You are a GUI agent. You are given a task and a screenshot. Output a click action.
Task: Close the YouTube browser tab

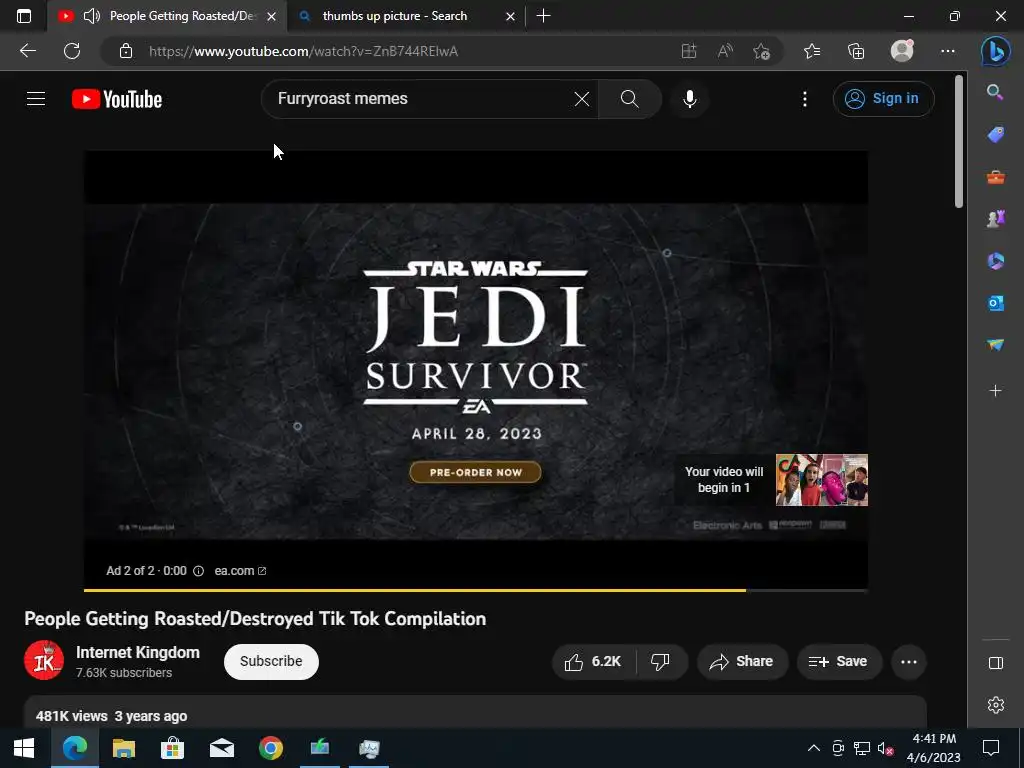[272, 16]
